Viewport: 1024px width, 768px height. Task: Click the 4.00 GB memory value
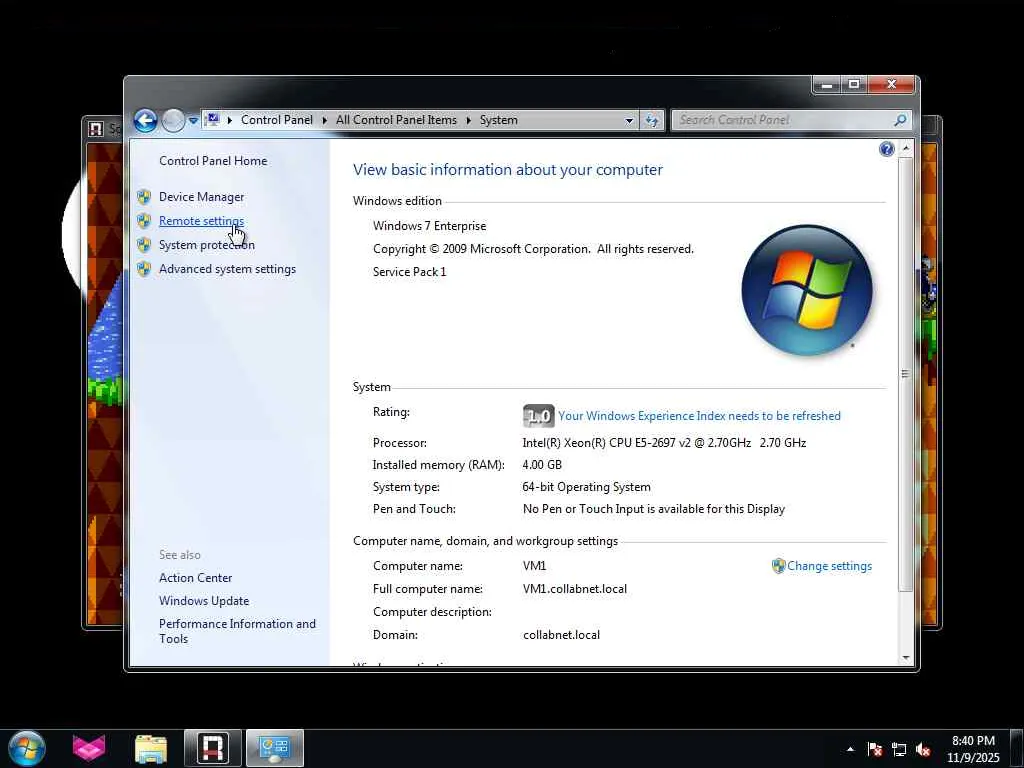[542, 465]
